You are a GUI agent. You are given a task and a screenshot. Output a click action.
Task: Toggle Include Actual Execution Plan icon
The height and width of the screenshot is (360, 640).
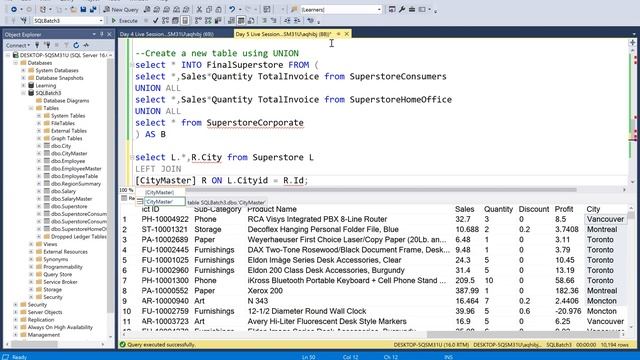click(198, 20)
